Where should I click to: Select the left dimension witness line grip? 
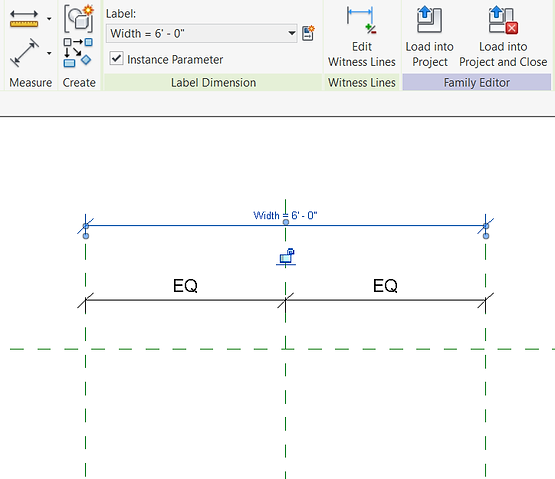point(86,236)
